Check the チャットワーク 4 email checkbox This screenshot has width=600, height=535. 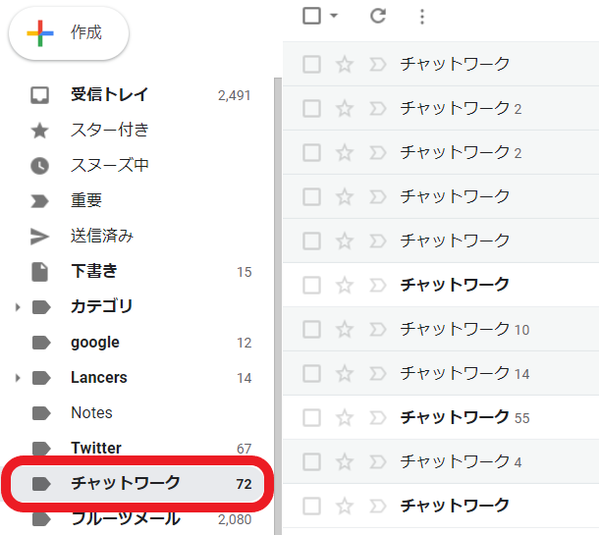[311, 462]
